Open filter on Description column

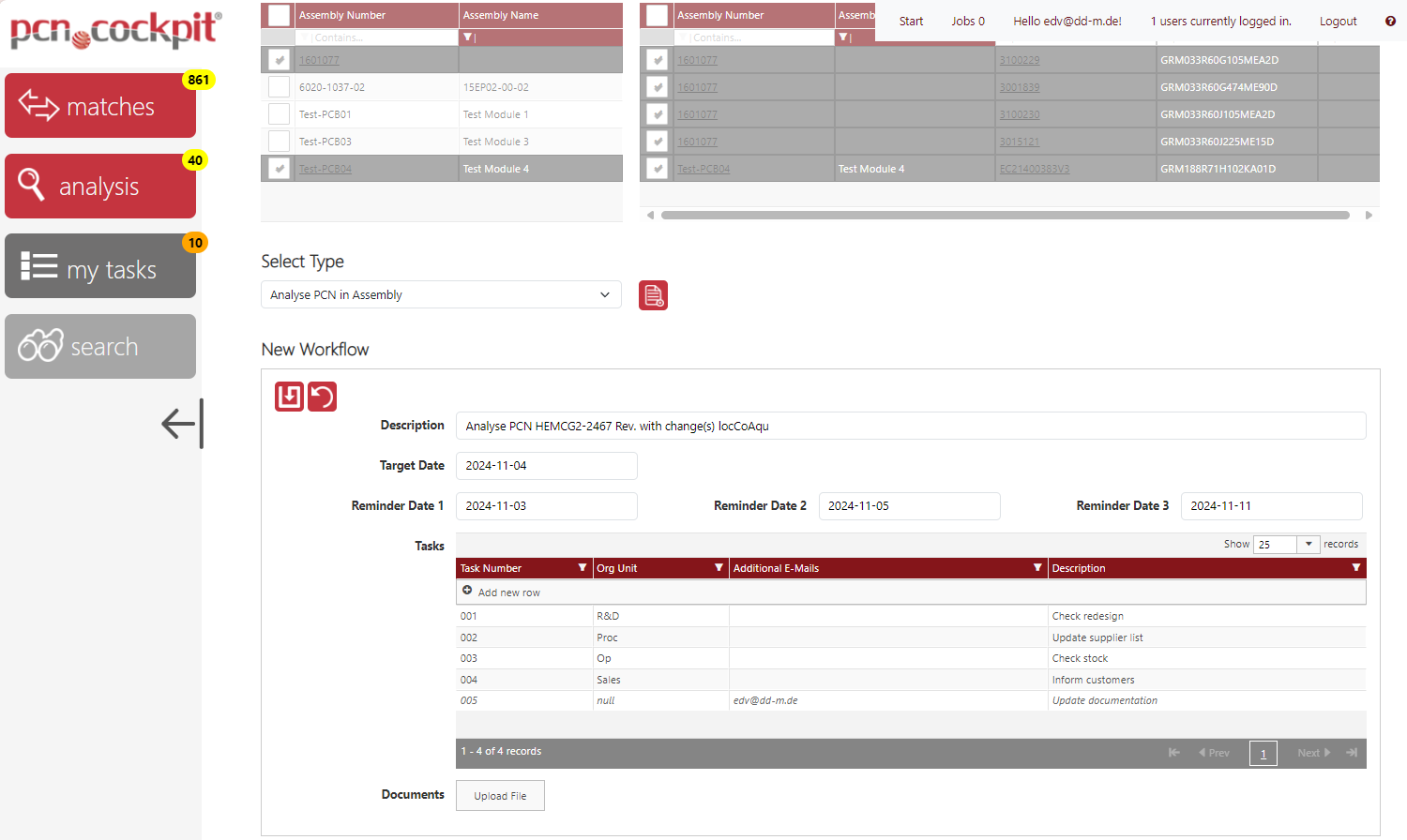[x=1355, y=568]
